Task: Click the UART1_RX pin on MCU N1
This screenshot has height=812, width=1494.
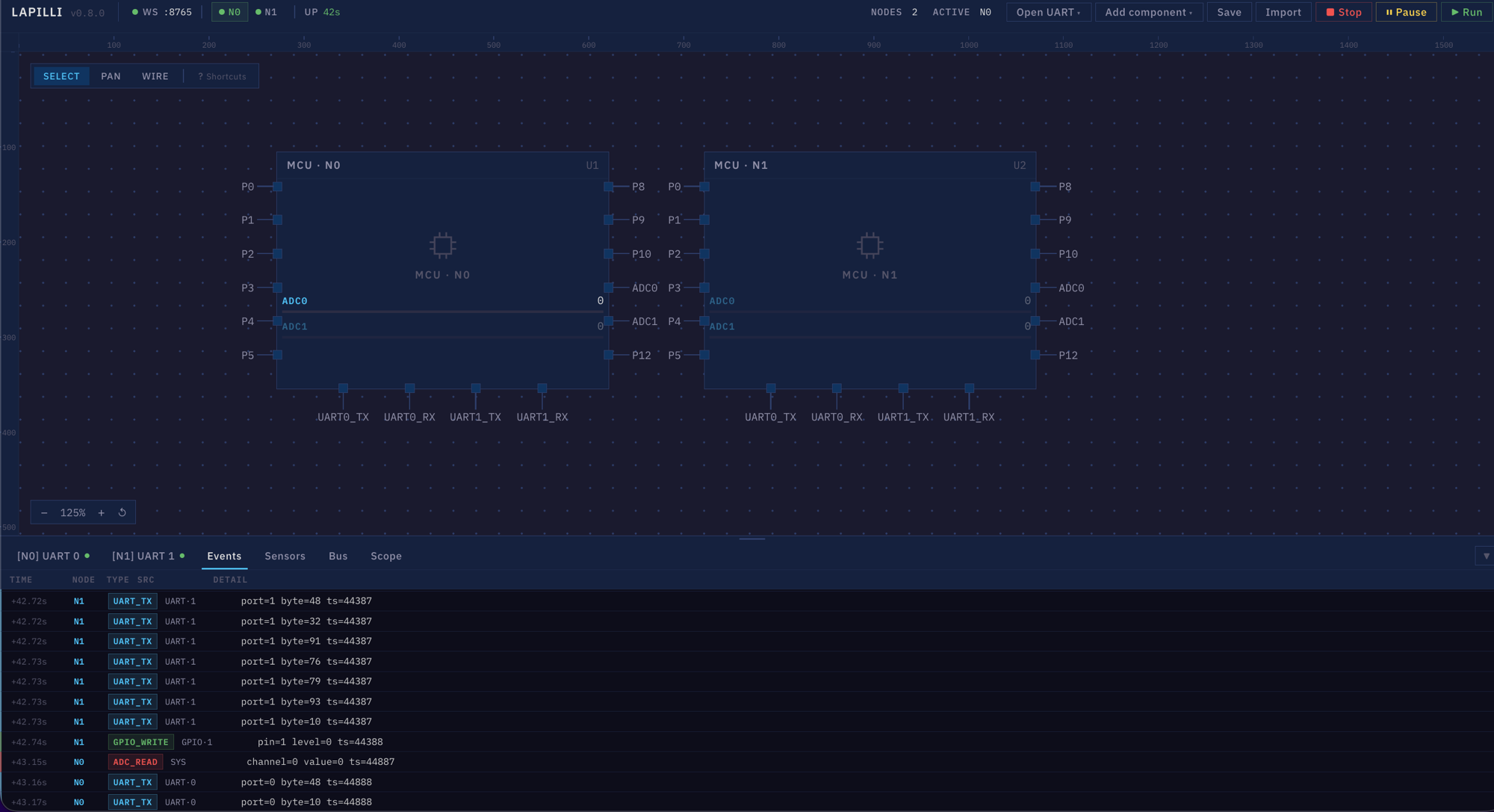Action: pyautogui.click(x=970, y=388)
